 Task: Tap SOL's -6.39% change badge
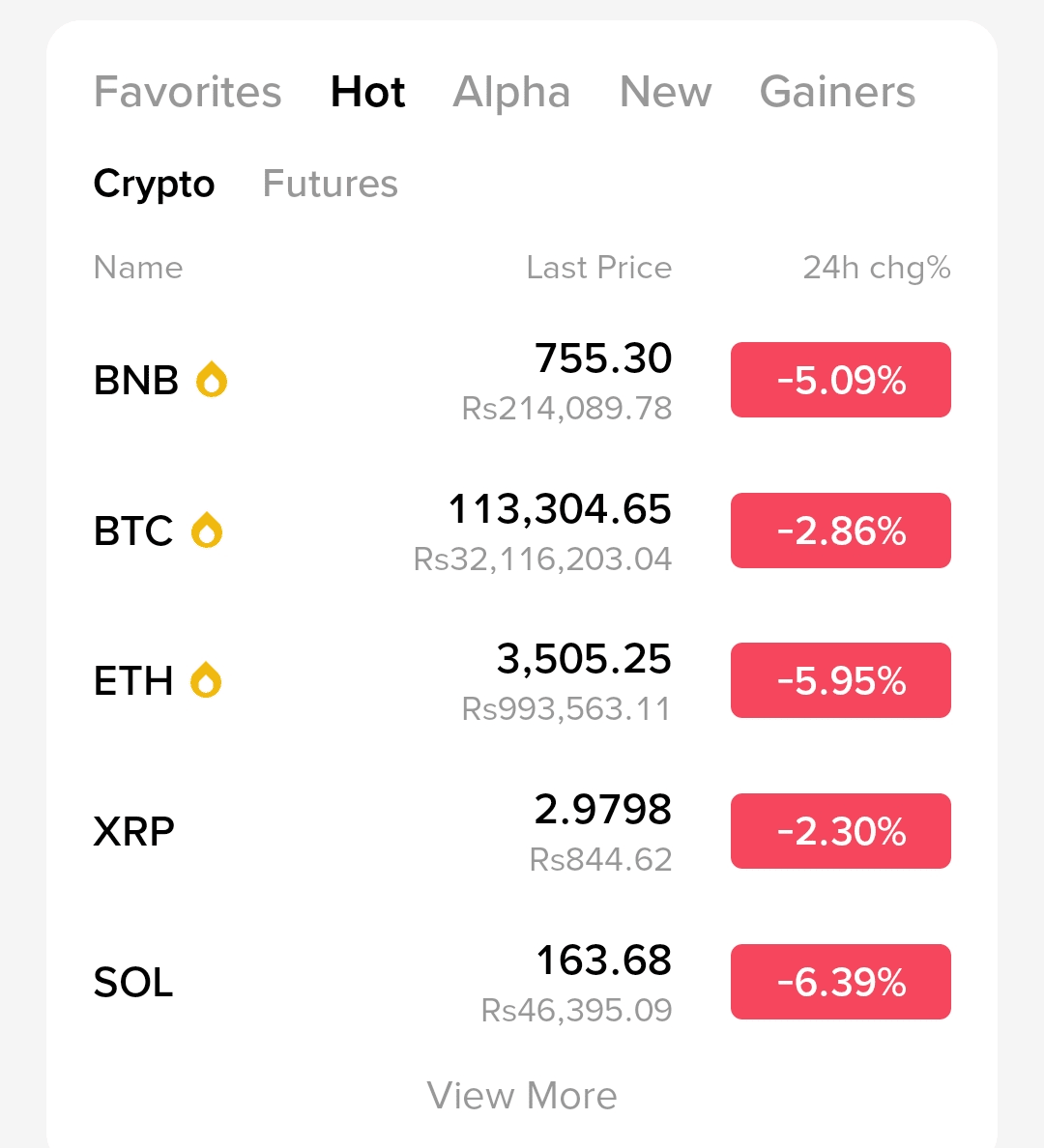(x=840, y=982)
